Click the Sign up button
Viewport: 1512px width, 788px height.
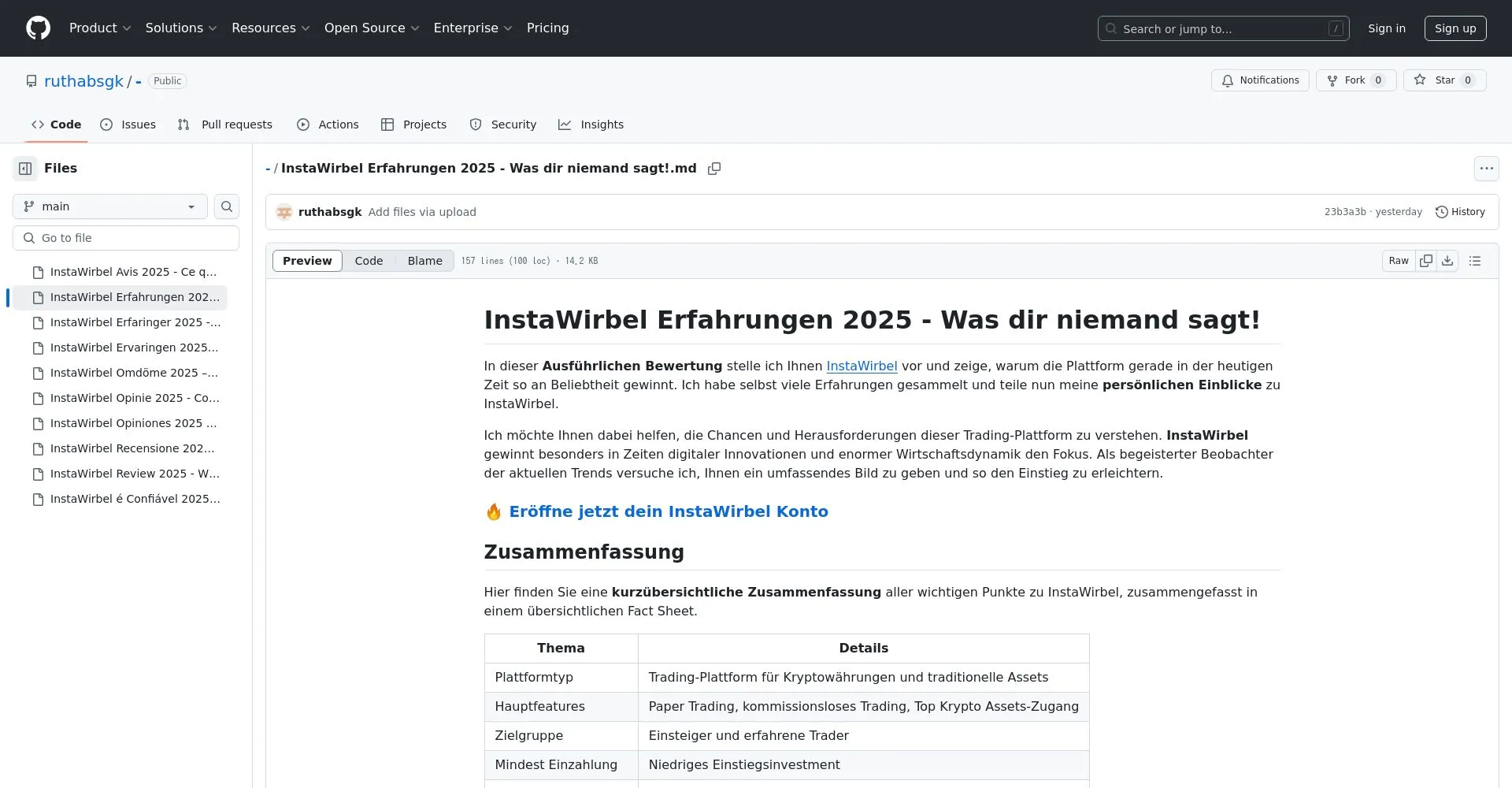point(1455,28)
